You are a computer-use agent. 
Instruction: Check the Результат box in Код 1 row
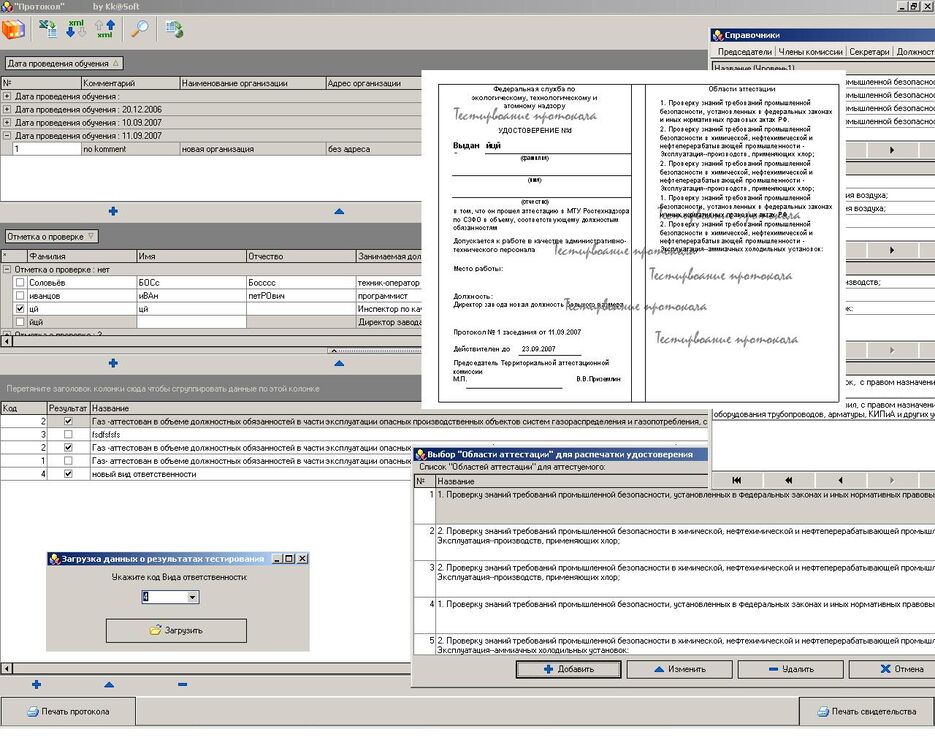click(x=68, y=460)
